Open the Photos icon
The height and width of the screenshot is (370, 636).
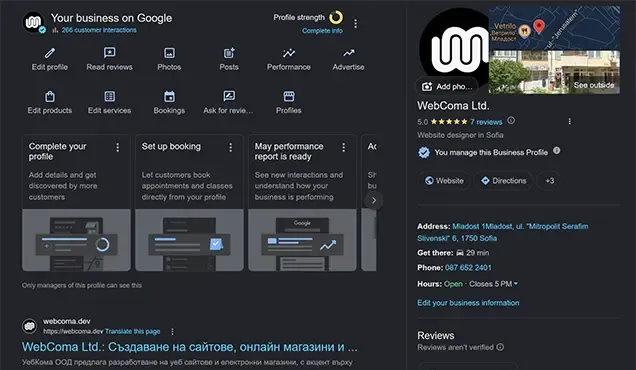169,53
